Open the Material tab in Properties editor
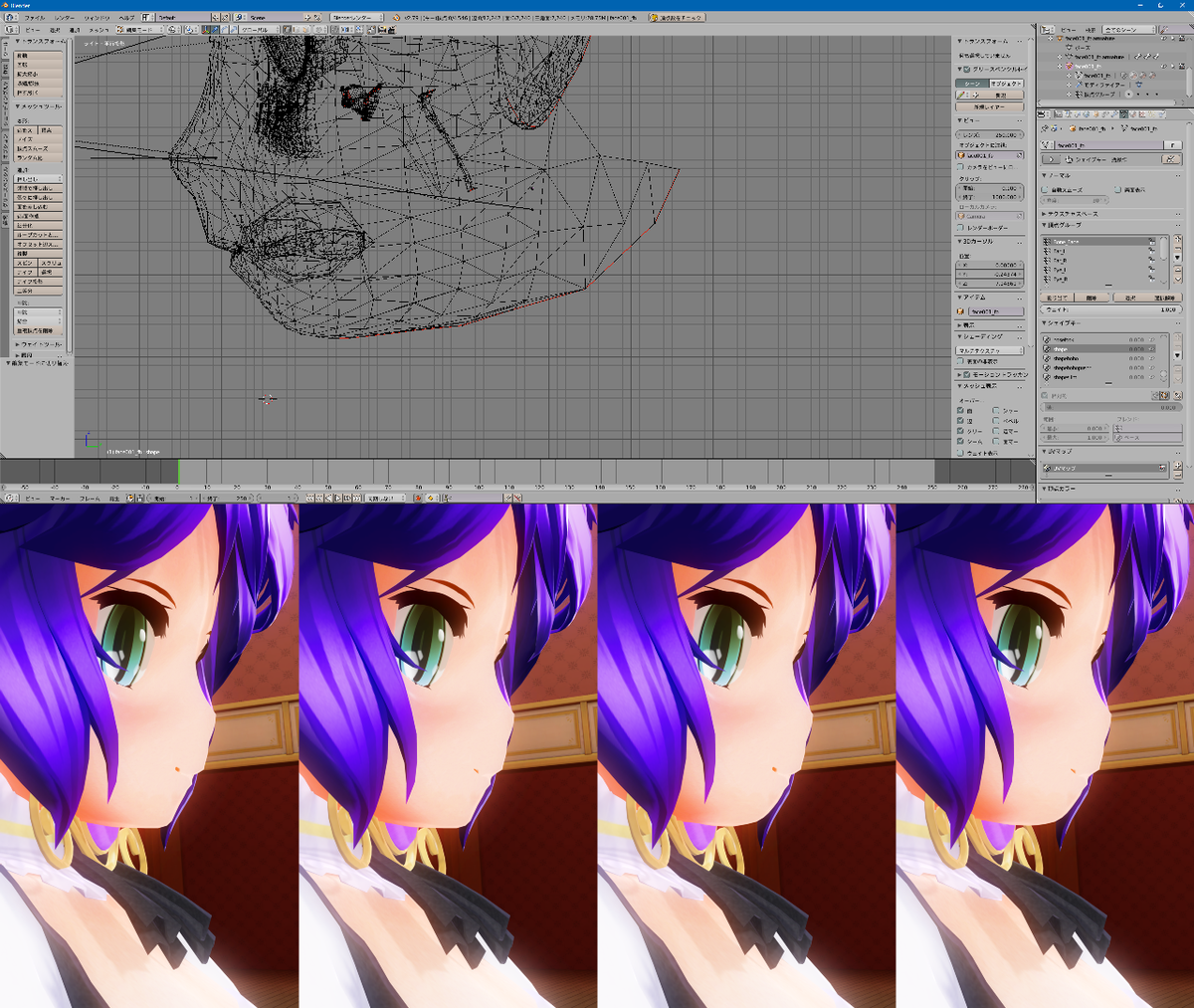1194x1008 pixels. (x=1133, y=114)
